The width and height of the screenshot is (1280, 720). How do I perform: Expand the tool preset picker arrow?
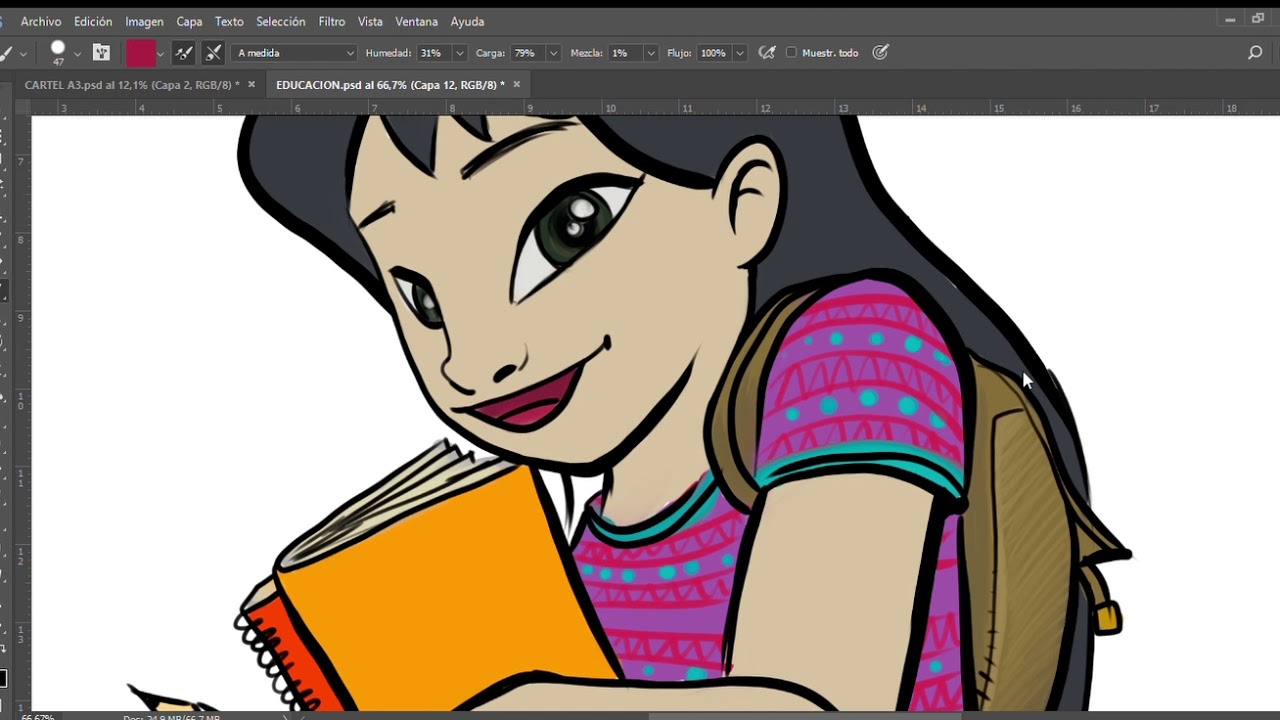(23, 53)
